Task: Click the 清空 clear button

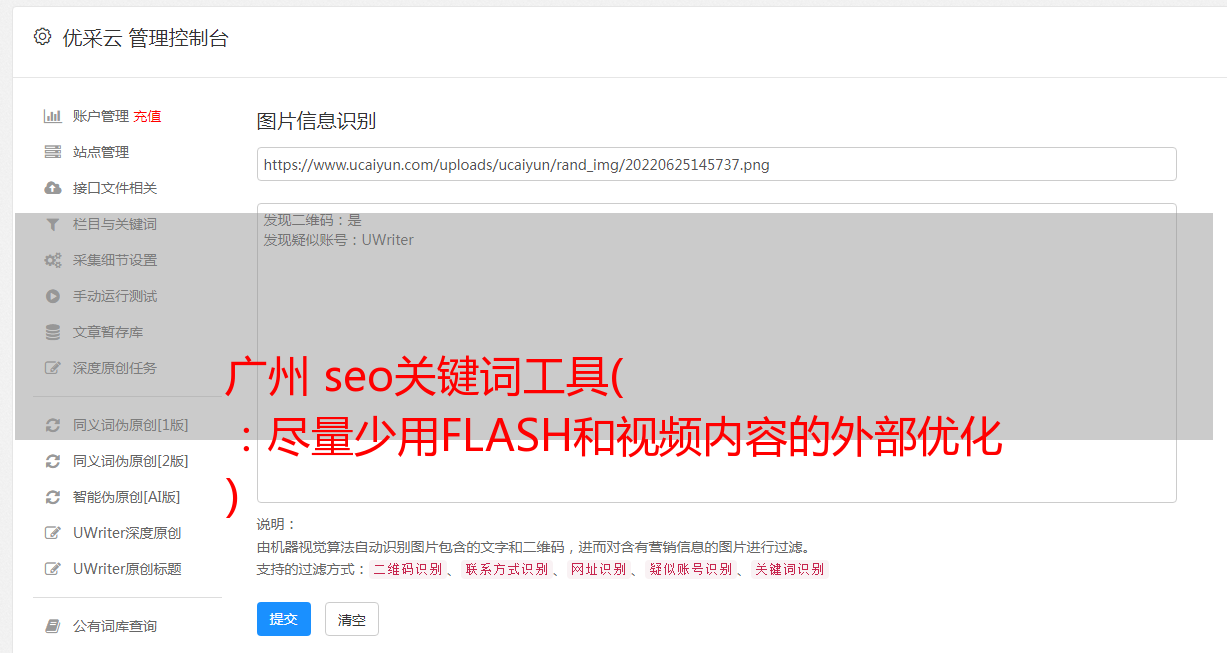Action: point(352,619)
